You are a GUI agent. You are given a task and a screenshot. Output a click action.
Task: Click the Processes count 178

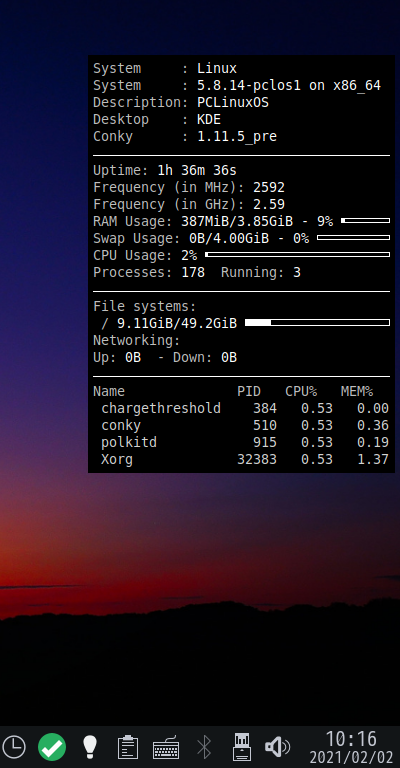tap(193, 272)
